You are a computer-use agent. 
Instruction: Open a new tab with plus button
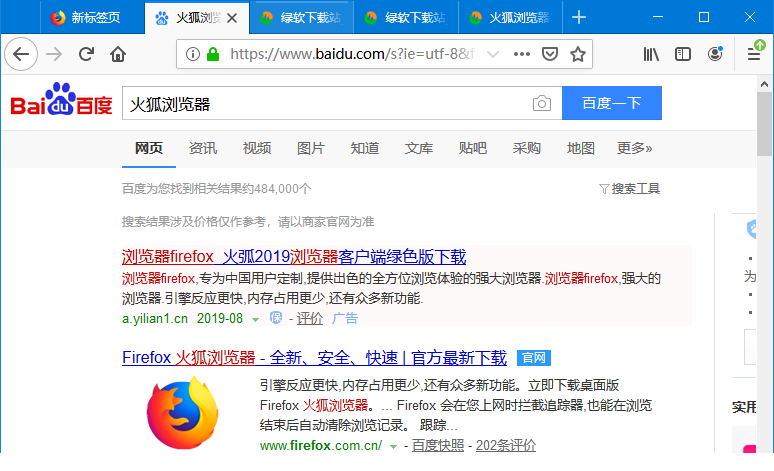(x=579, y=17)
